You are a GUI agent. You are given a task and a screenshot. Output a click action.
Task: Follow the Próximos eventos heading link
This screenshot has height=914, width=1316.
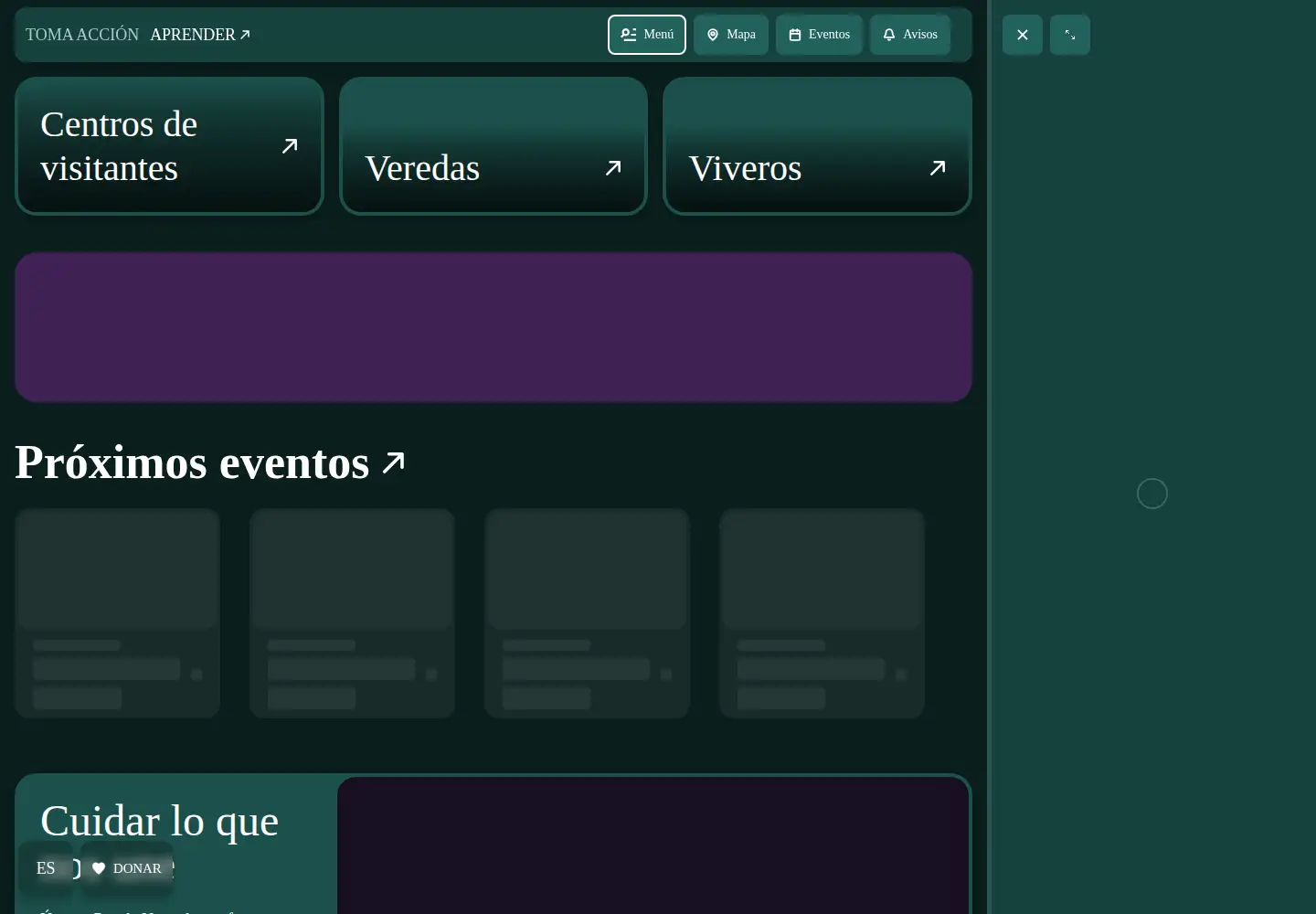click(x=210, y=462)
